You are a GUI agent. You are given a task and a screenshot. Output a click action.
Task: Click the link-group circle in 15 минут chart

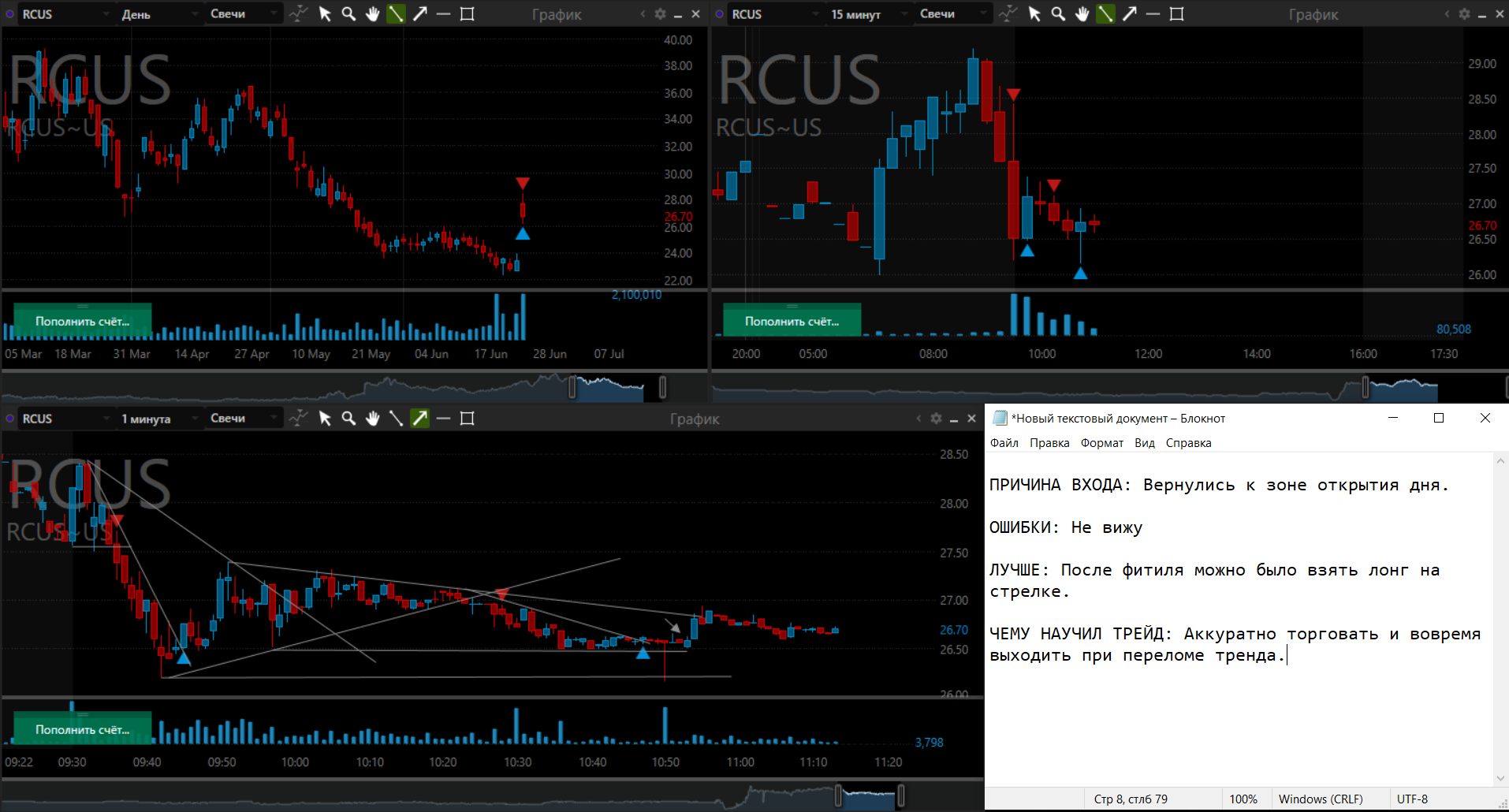click(x=720, y=14)
